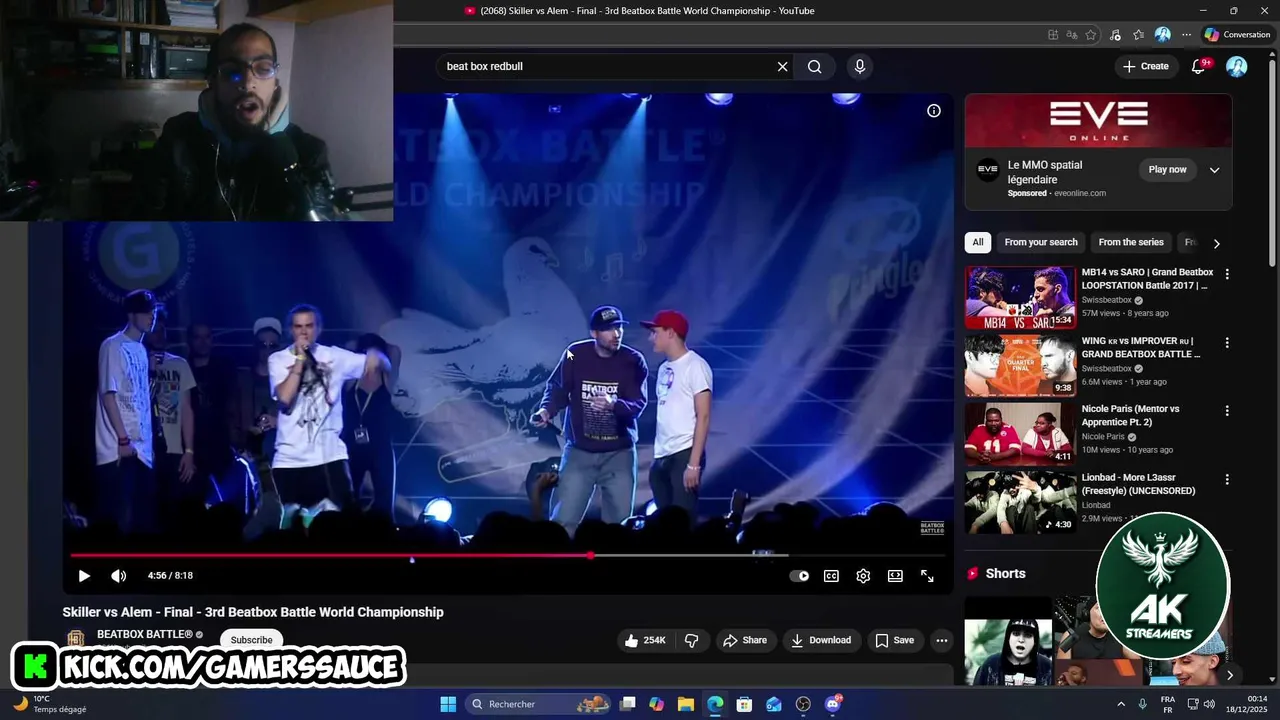This screenshot has height=720, width=1280.
Task: Open Edge split screen icon
Action: [x=1052, y=34]
